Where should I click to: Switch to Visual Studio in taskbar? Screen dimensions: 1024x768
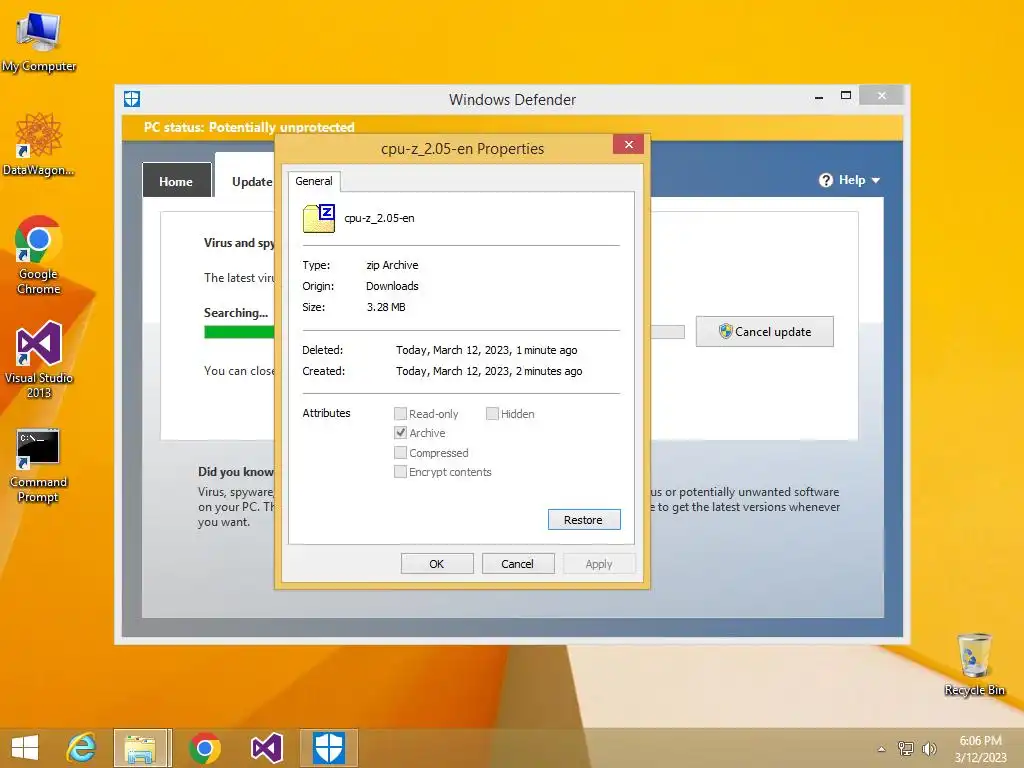266,748
